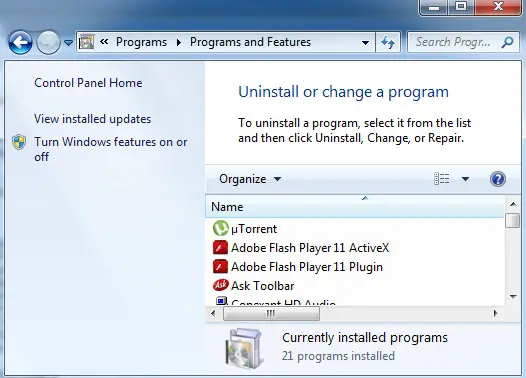
Task: Click Adobe Flash Player 11 ActiveX icon
Action: (x=220, y=248)
